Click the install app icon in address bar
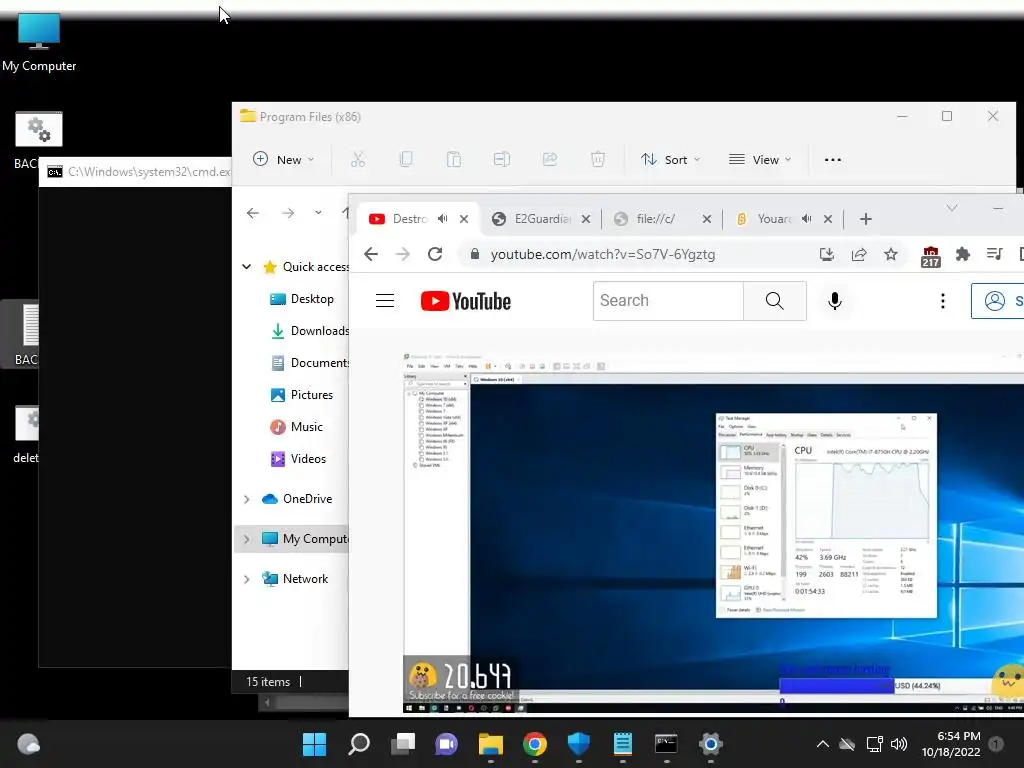The height and width of the screenshot is (768, 1024). pyautogui.click(x=827, y=254)
